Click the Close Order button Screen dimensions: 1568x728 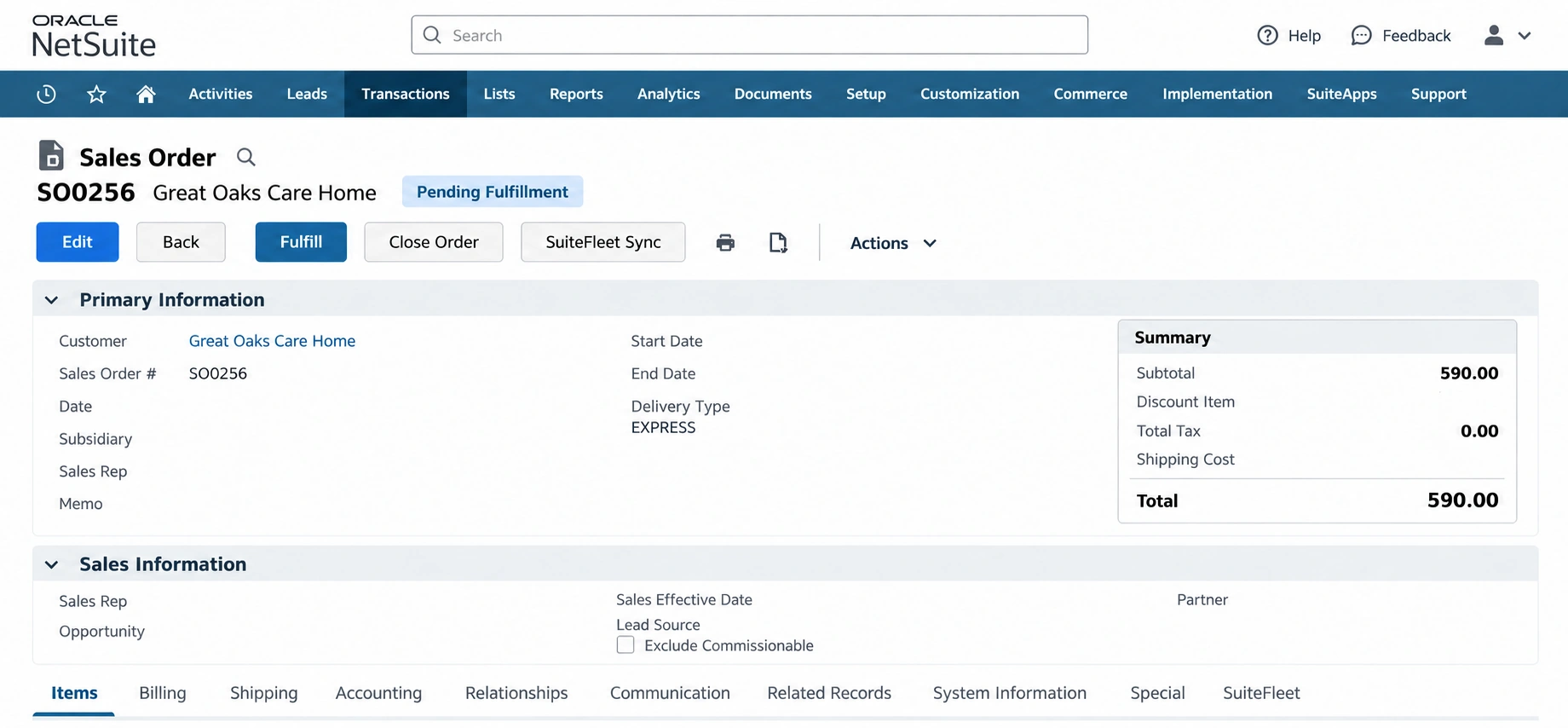(434, 242)
